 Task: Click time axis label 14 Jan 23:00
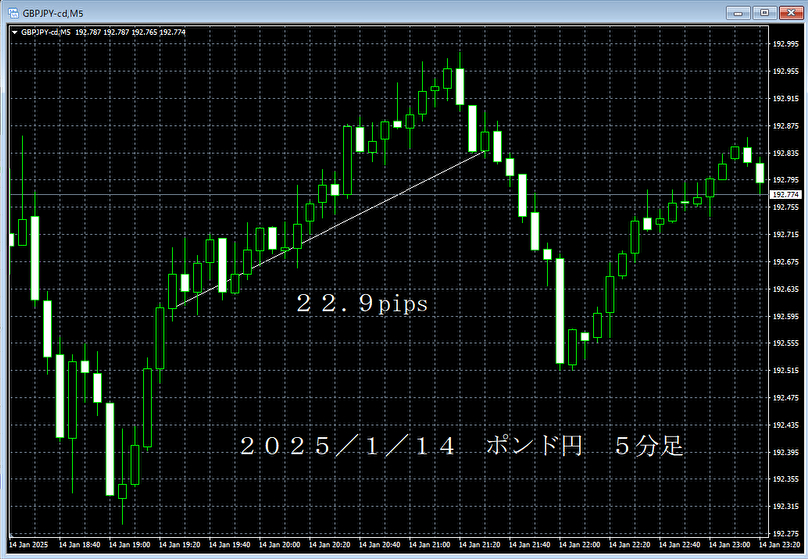[x=729, y=545]
